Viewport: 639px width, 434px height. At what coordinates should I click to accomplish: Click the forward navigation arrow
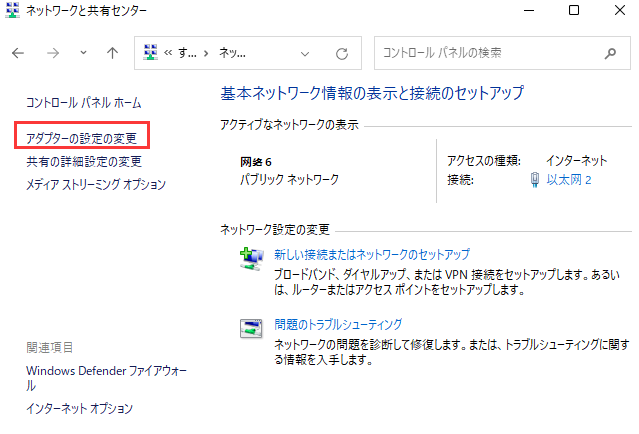53,53
